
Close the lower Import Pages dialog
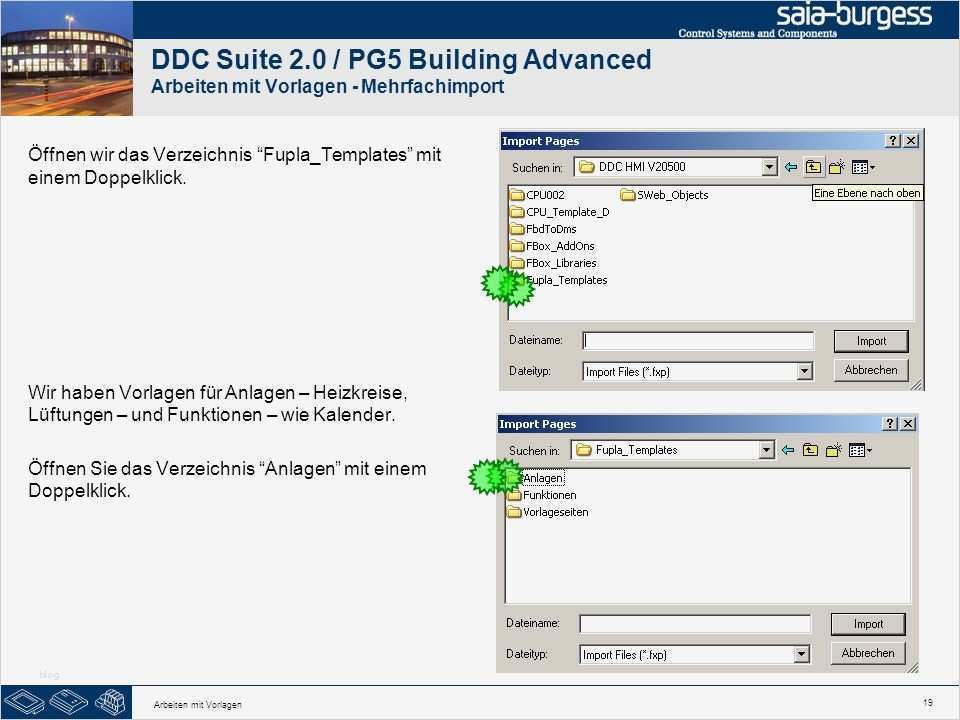tap(909, 424)
